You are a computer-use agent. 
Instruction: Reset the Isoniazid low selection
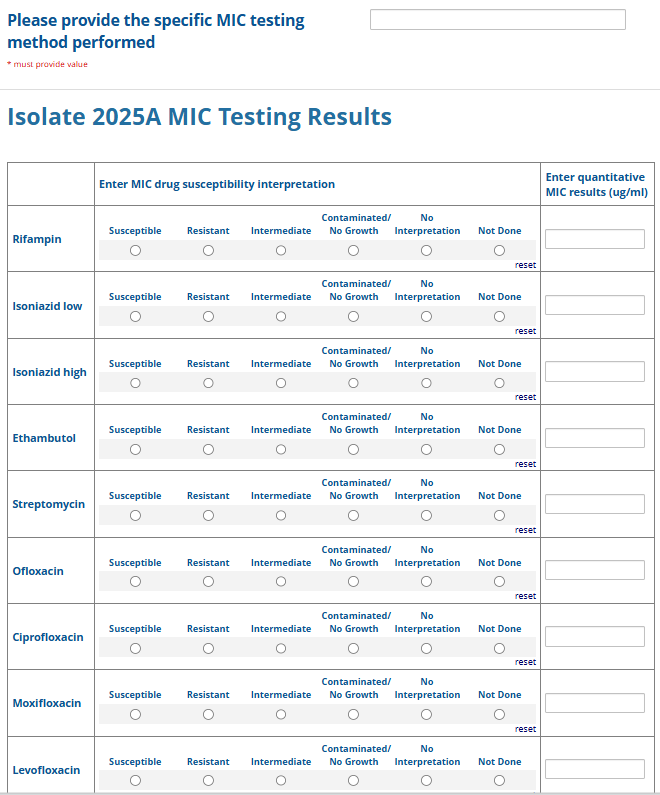pos(525,331)
